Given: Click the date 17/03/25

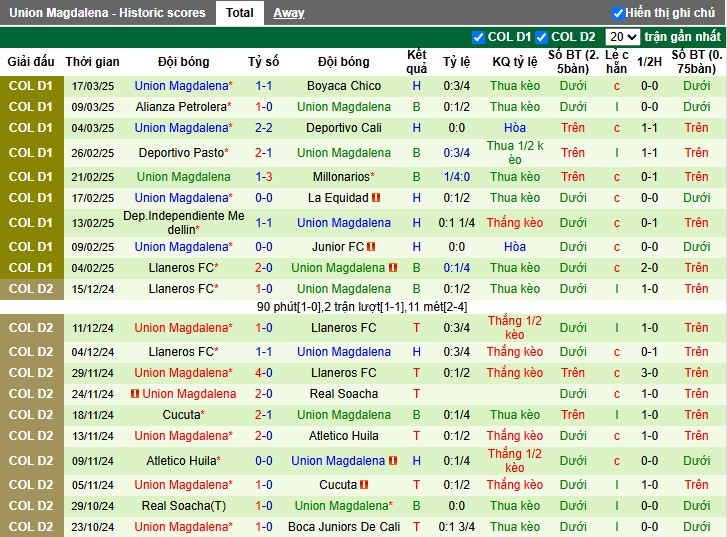Looking at the screenshot, I should [92, 86].
